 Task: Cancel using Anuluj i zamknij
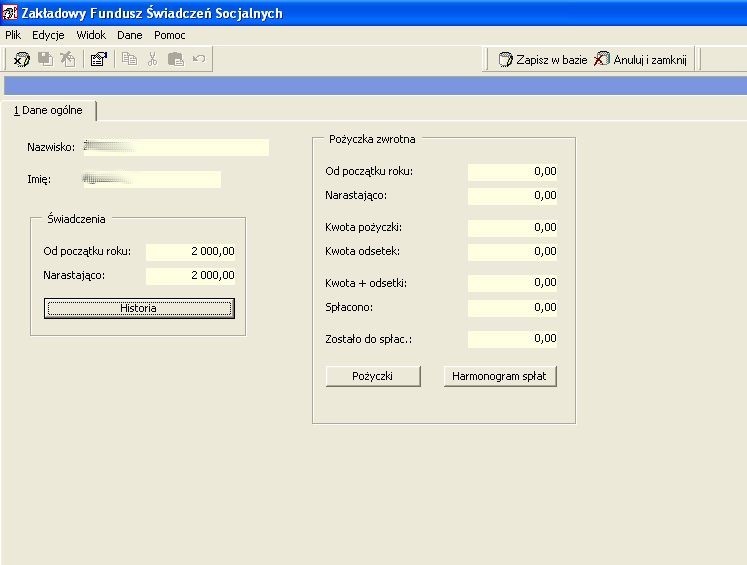[x=640, y=60]
